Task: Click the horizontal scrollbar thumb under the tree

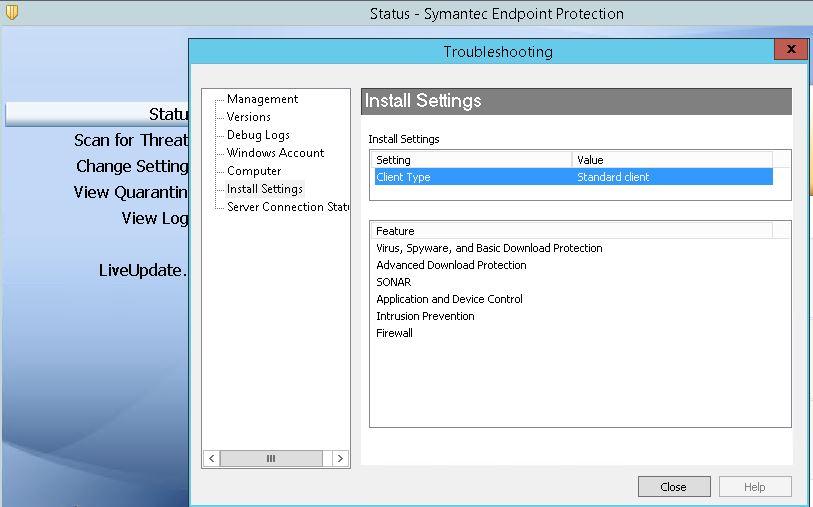Action: [270, 458]
